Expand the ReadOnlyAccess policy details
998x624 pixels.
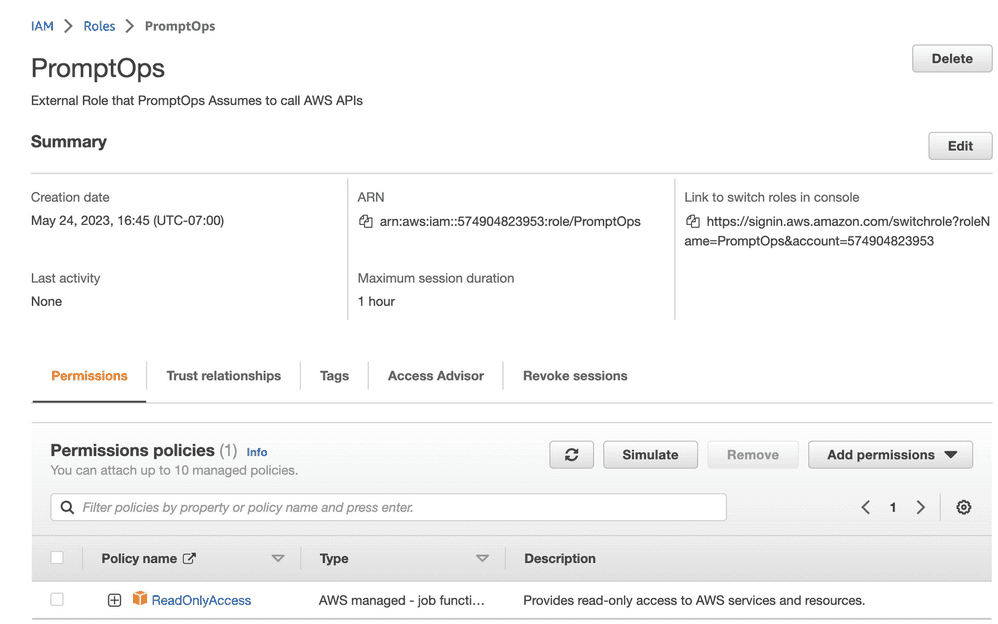click(115, 600)
